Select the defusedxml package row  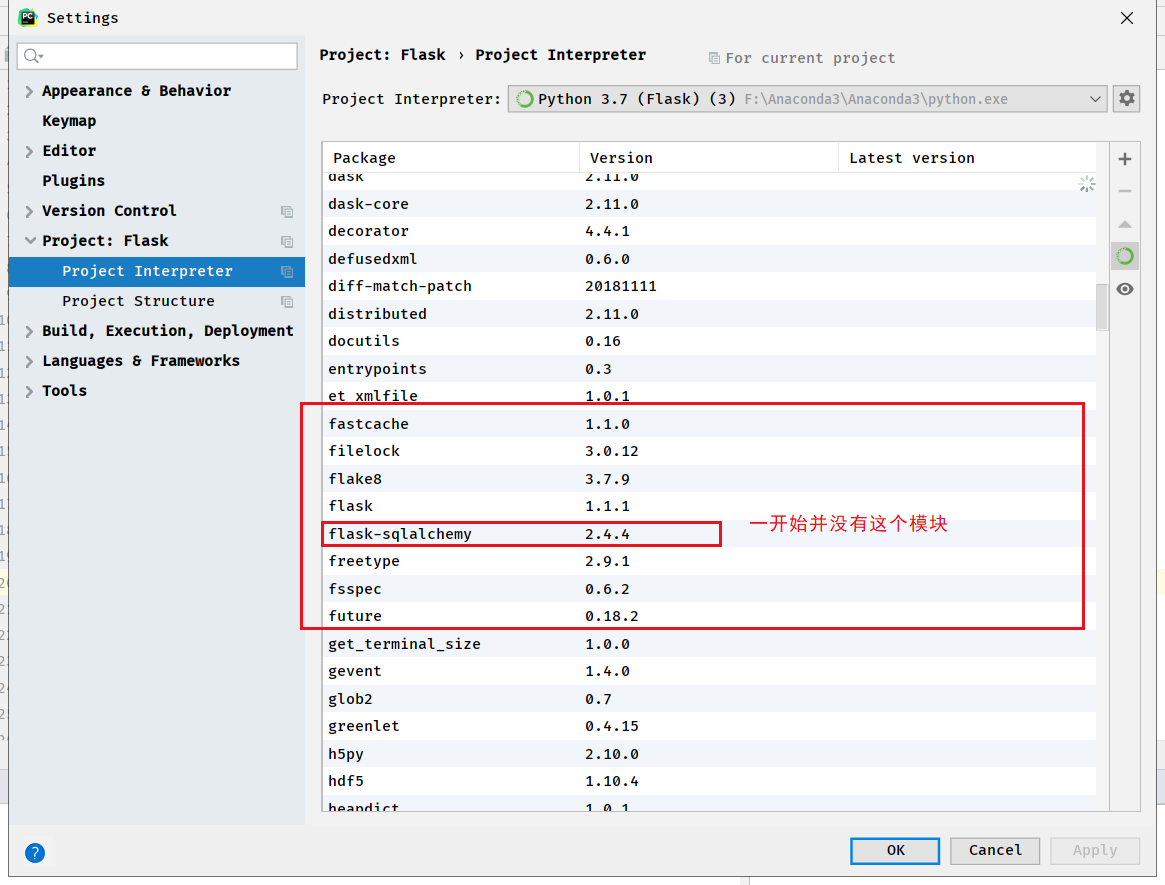[710, 259]
